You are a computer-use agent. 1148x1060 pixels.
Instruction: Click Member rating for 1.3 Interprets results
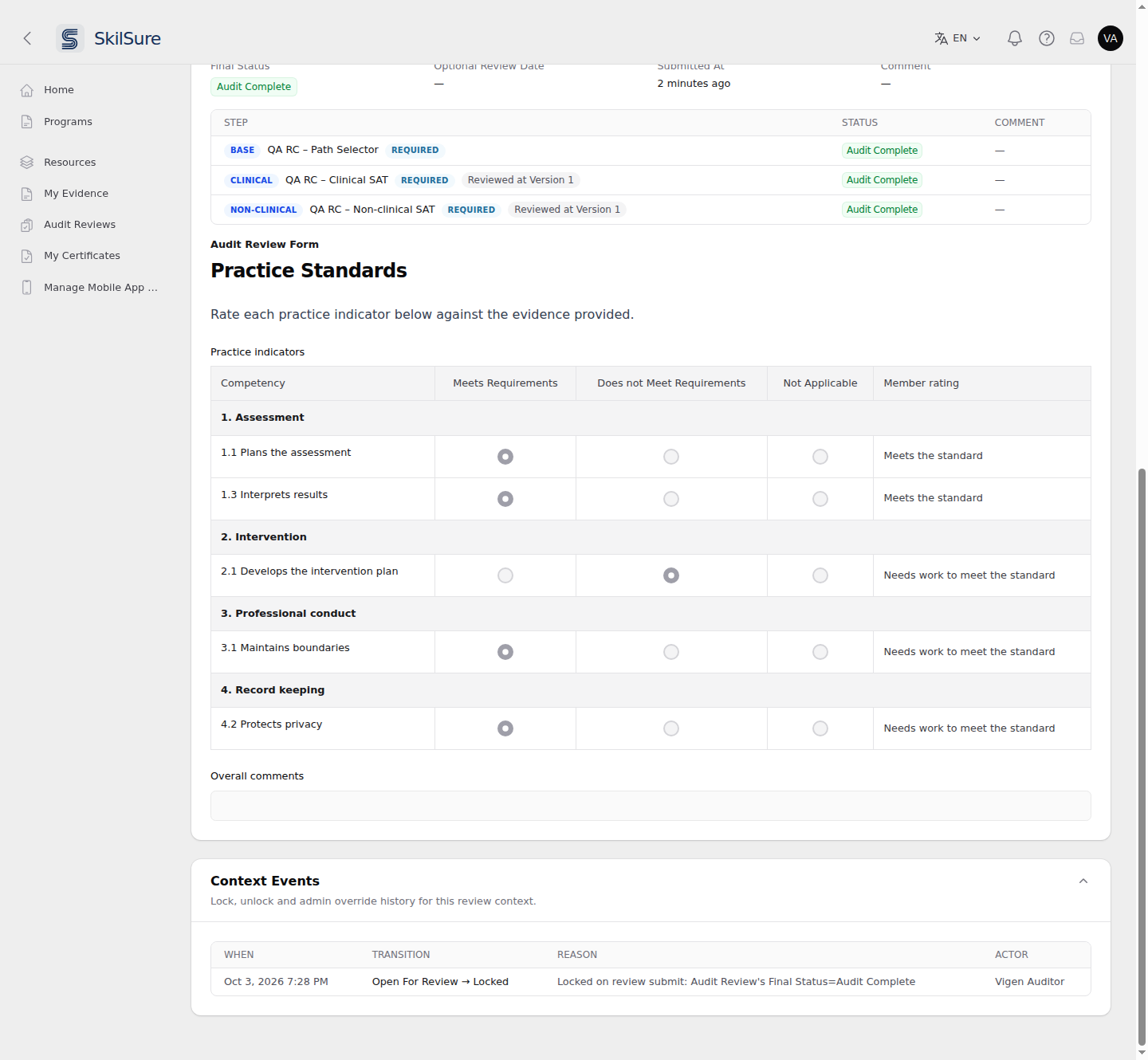[933, 498]
